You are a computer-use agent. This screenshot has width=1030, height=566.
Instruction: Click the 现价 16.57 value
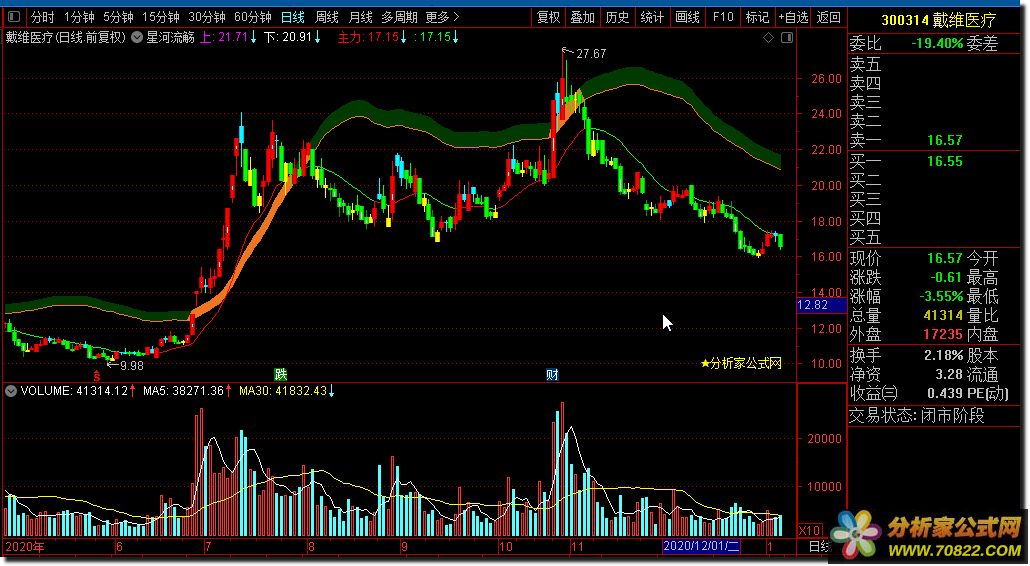pos(945,259)
